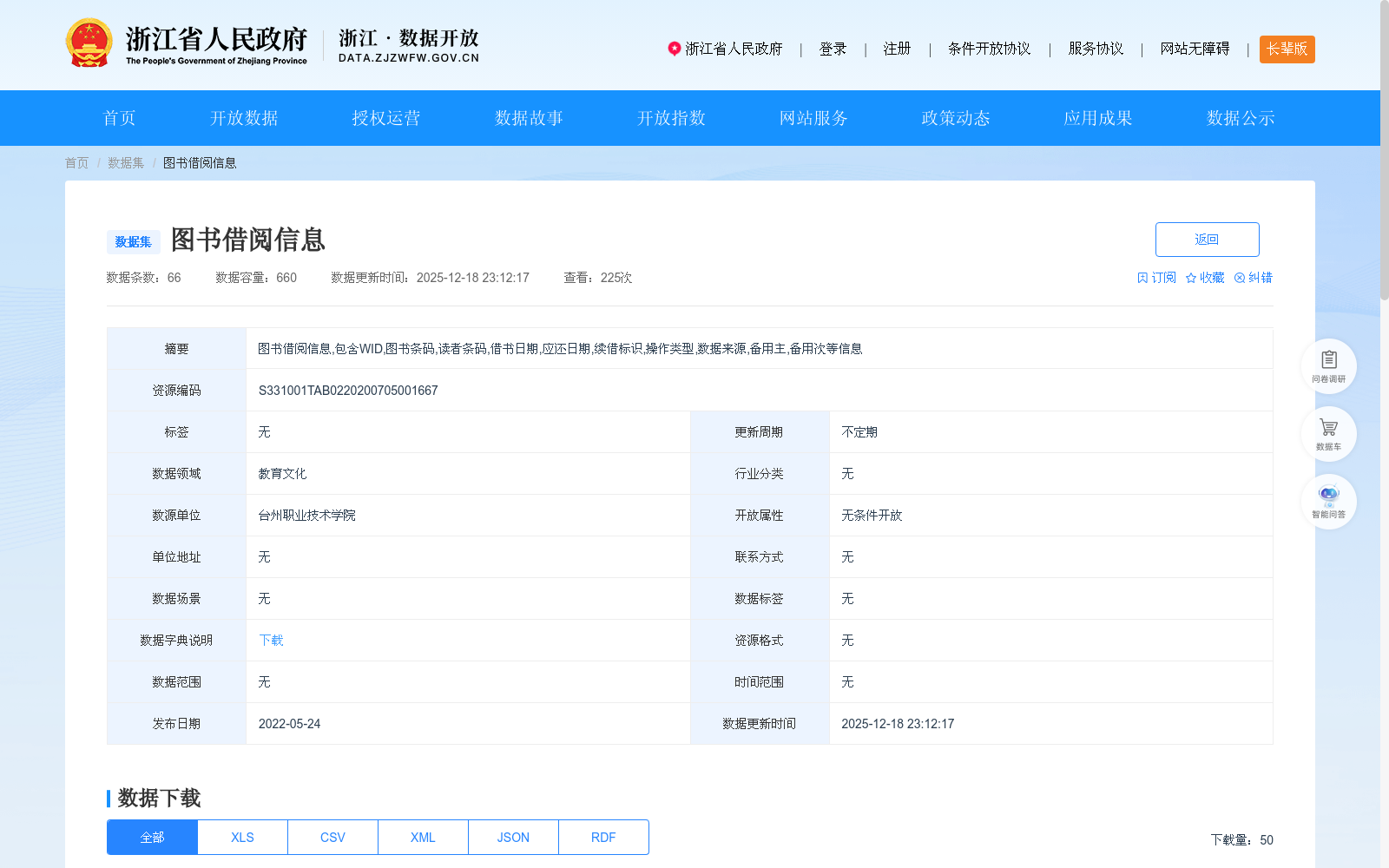This screenshot has height=868, width=1389.
Task: Click the 不定期 update cycle value
Action: (x=859, y=432)
